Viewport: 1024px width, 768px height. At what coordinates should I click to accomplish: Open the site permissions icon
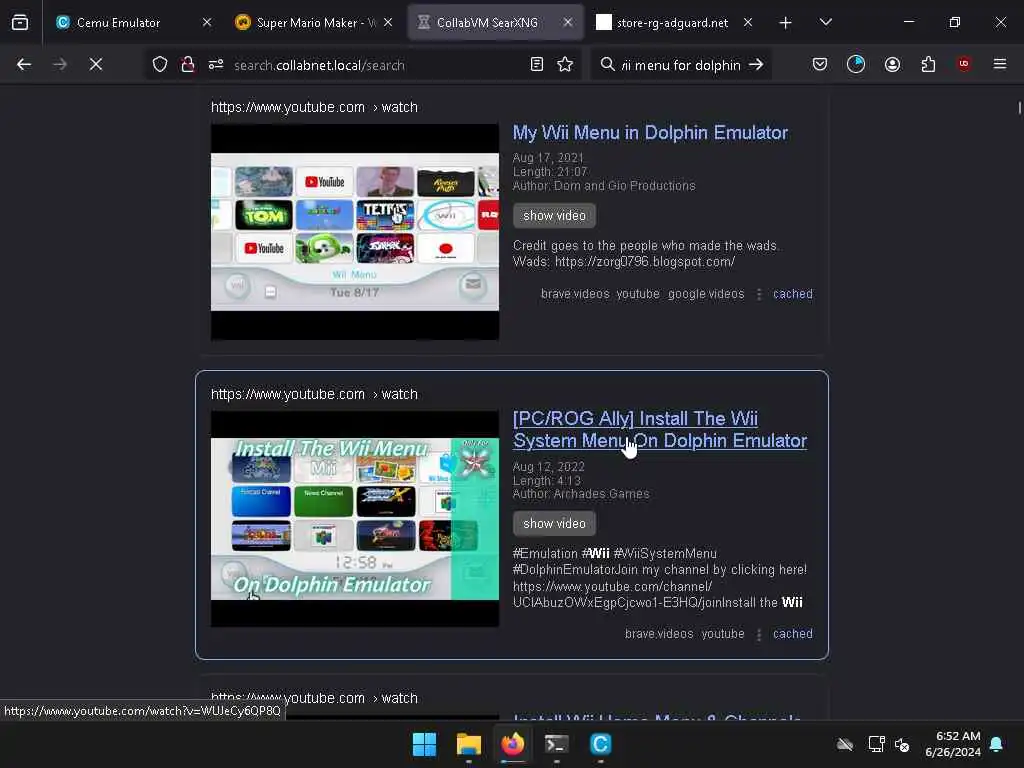216,64
